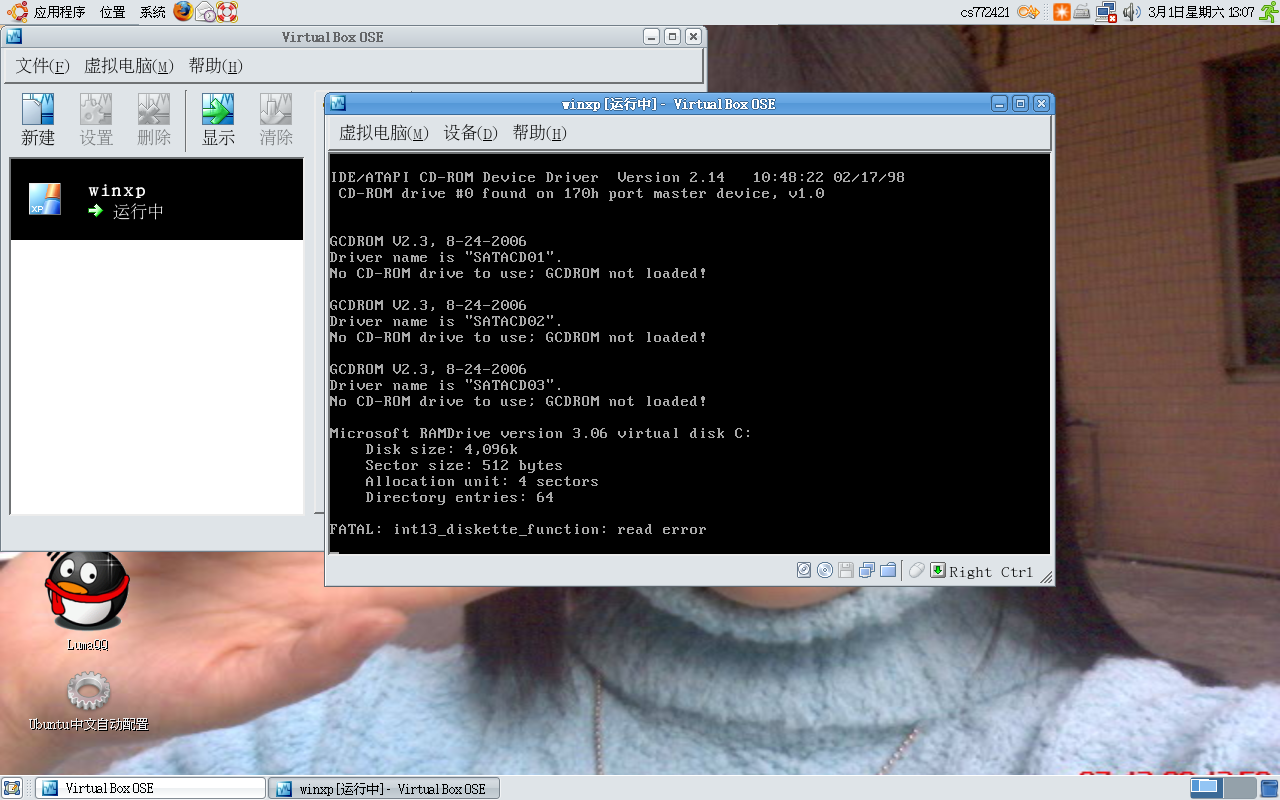Click the mouse capture status icon
Viewport: 1280px width, 800px height.
click(917, 570)
